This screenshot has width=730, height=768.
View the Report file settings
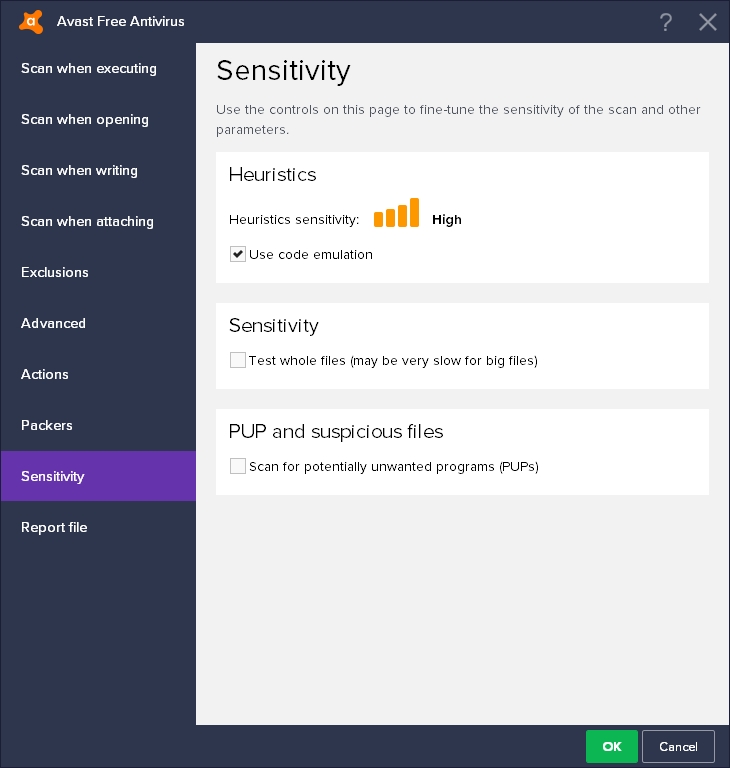(54, 527)
